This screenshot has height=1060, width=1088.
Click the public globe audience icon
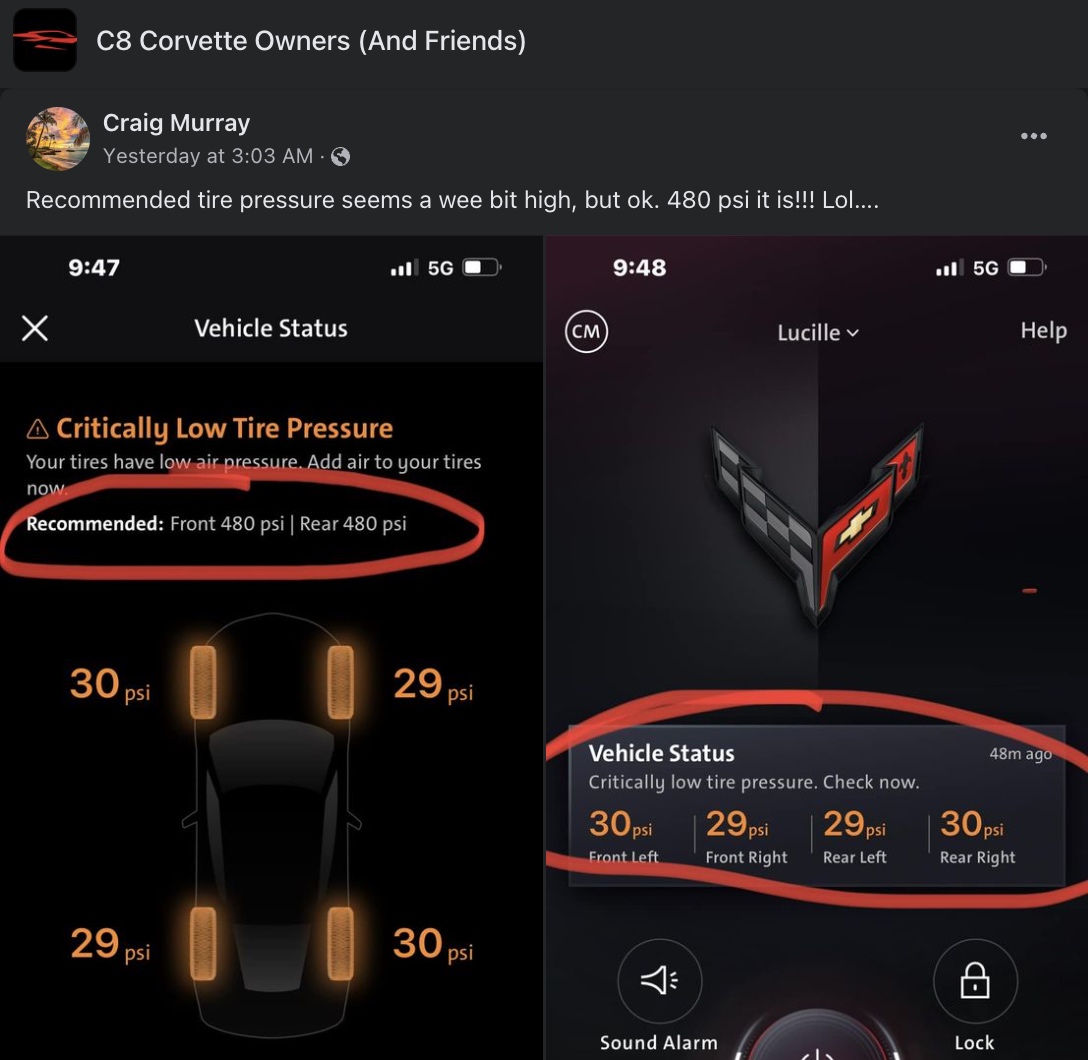click(x=340, y=157)
